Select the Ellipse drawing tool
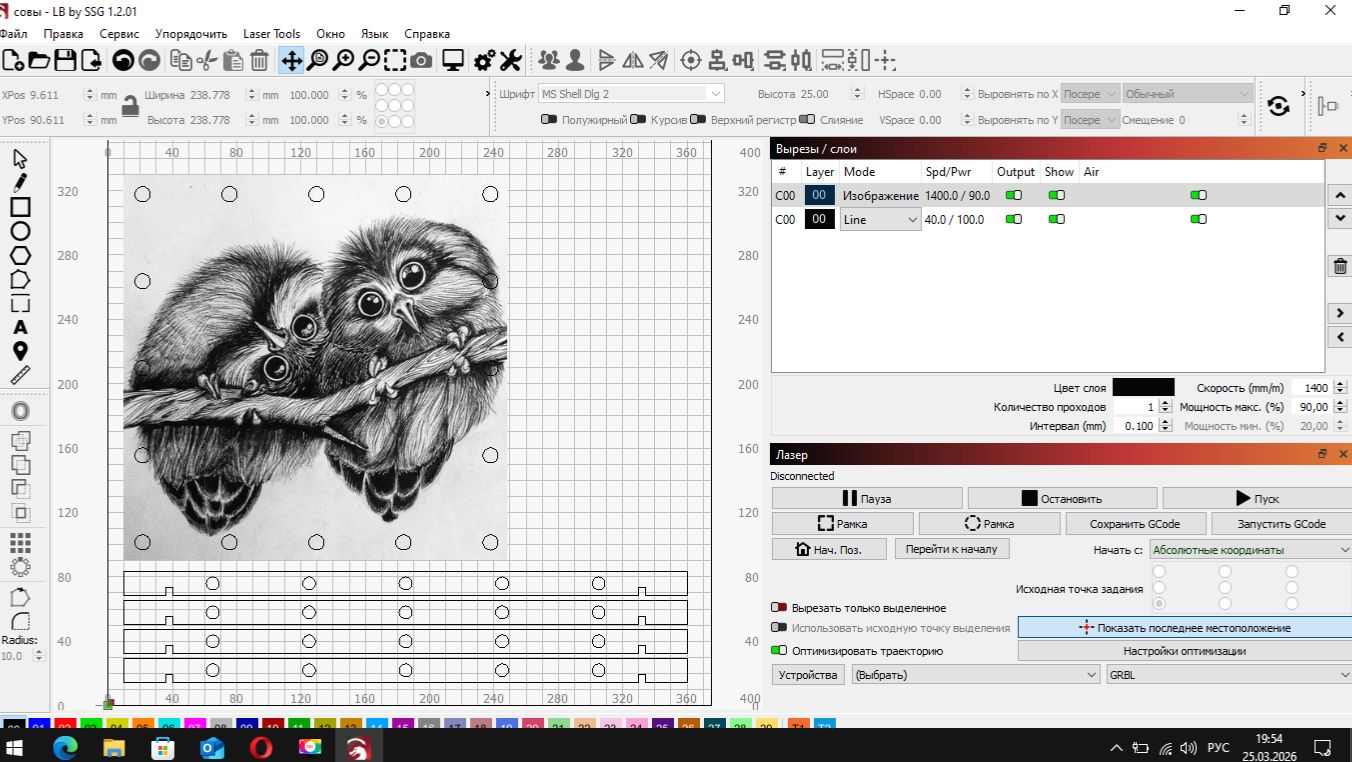The image size is (1352, 762). tap(20, 231)
